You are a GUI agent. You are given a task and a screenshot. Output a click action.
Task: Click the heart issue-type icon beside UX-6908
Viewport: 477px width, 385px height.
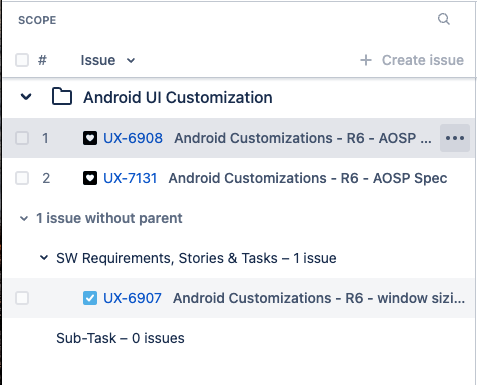[90, 138]
